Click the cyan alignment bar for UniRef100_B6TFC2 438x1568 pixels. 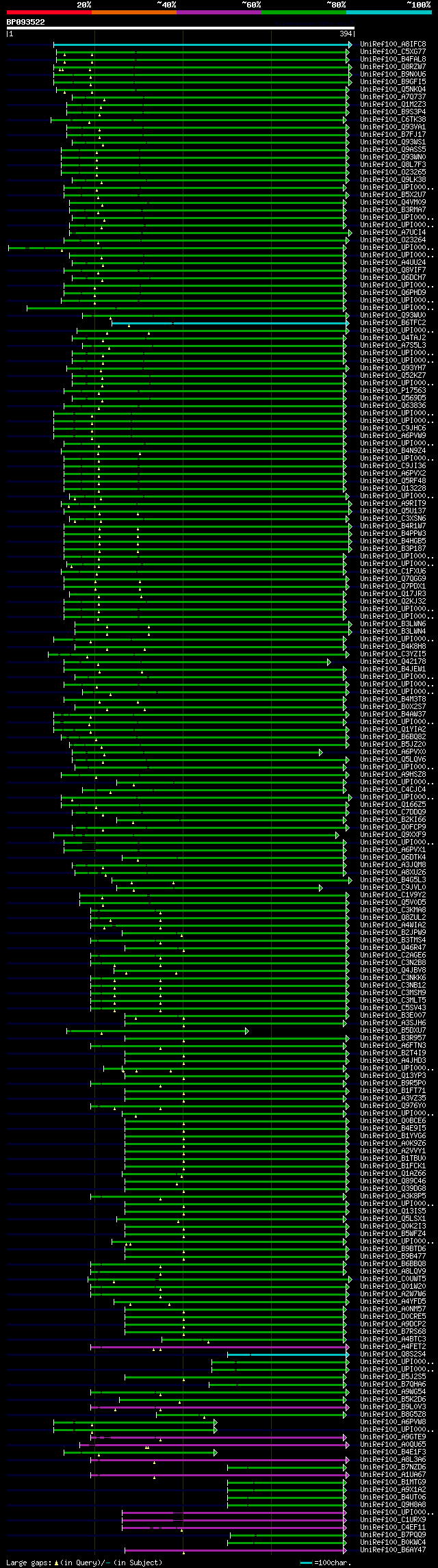pyautogui.click(x=230, y=323)
